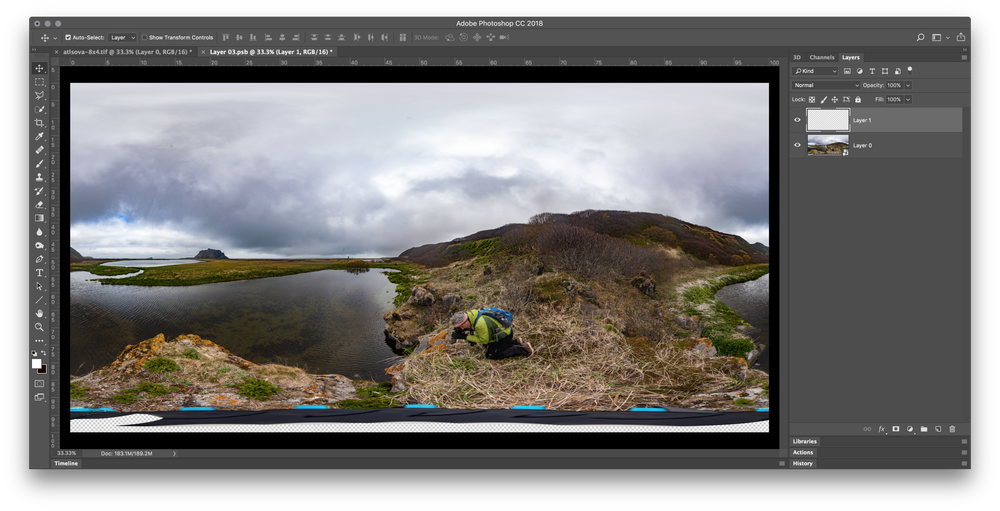Hide Layer 0 visibility eye

click(x=797, y=145)
